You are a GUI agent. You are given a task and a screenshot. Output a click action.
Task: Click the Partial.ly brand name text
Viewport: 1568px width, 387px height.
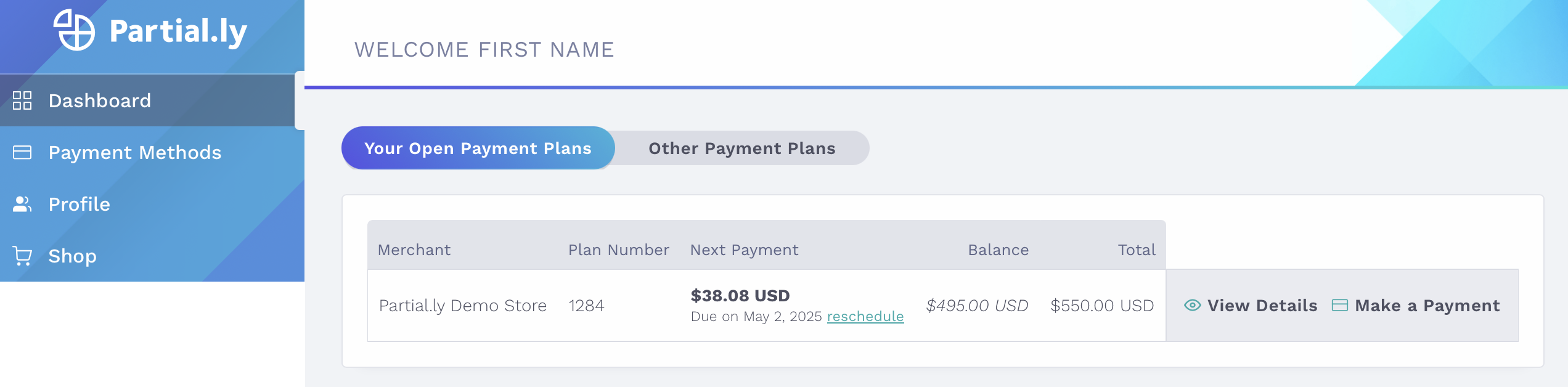tap(178, 31)
